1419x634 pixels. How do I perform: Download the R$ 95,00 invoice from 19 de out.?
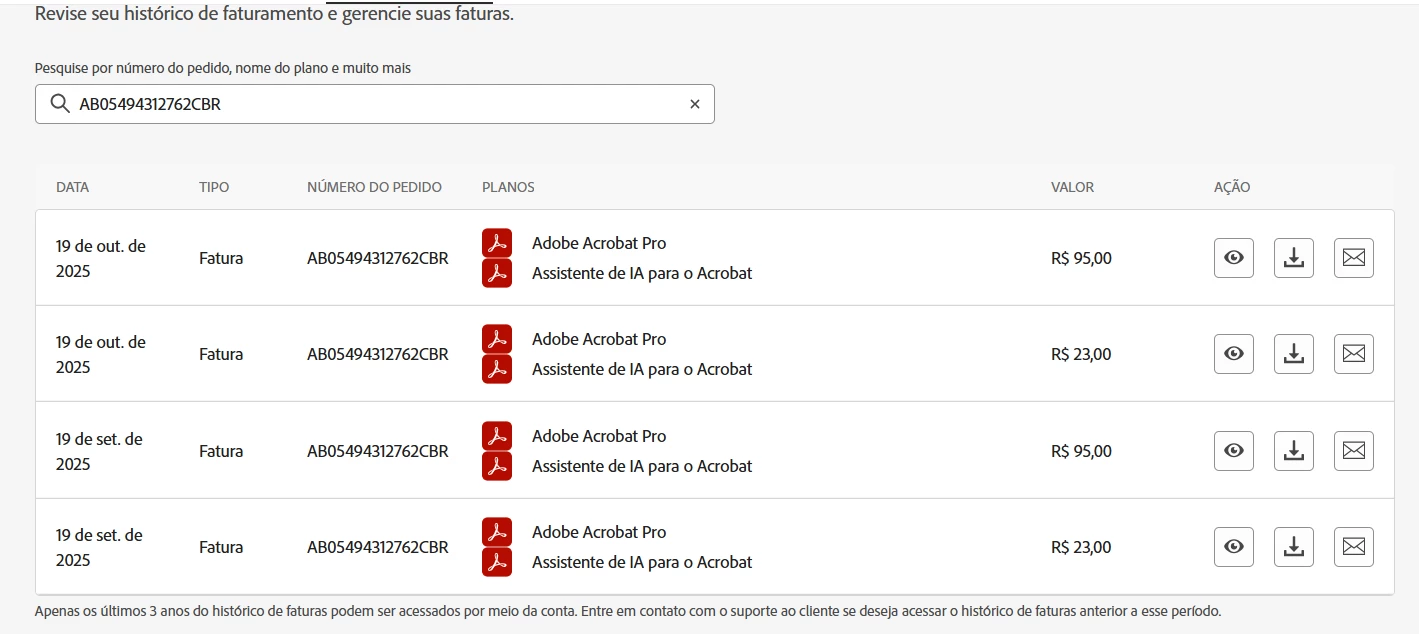(x=1293, y=258)
